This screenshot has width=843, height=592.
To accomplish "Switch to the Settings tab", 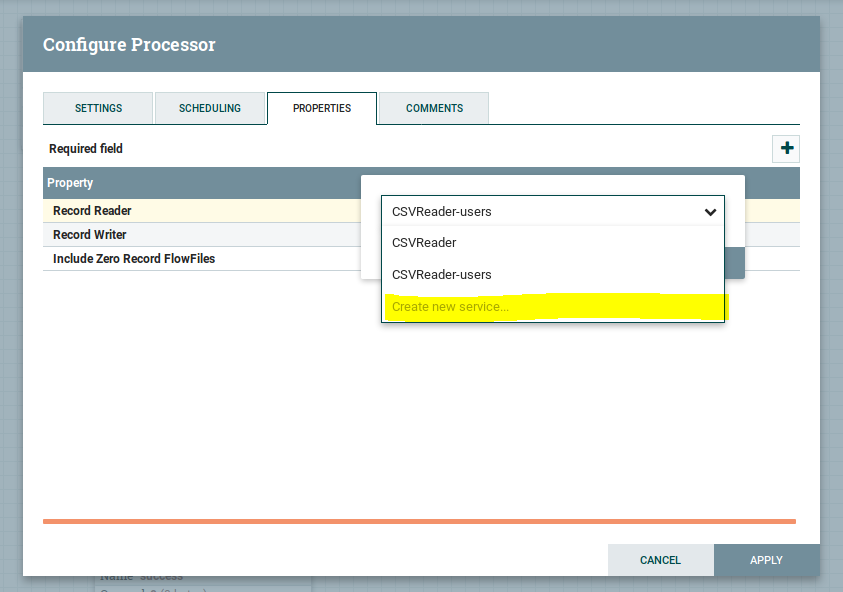I will tap(98, 108).
